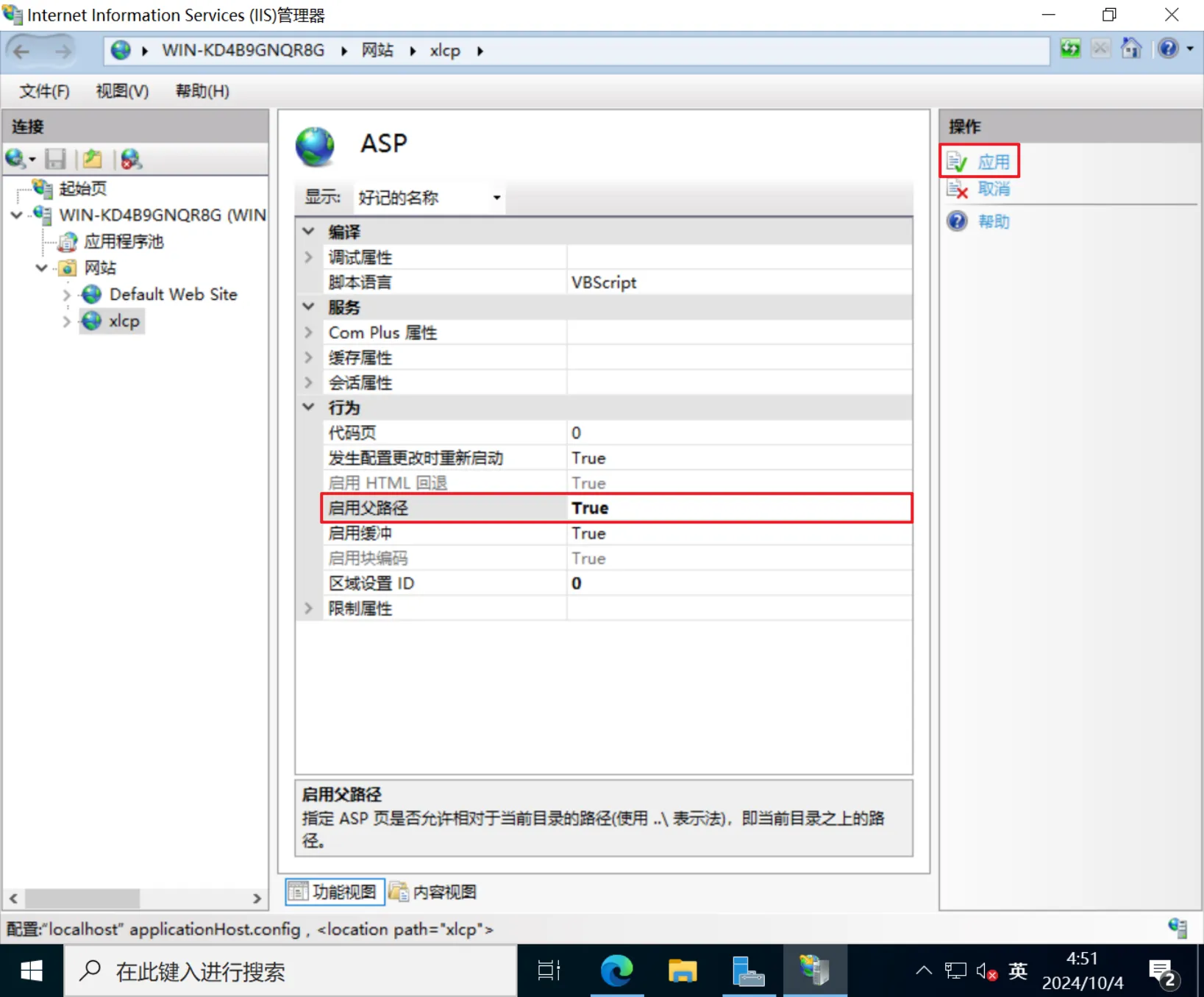This screenshot has width=1204, height=997.
Task: Select the xlcp site in tree
Action: [124, 321]
